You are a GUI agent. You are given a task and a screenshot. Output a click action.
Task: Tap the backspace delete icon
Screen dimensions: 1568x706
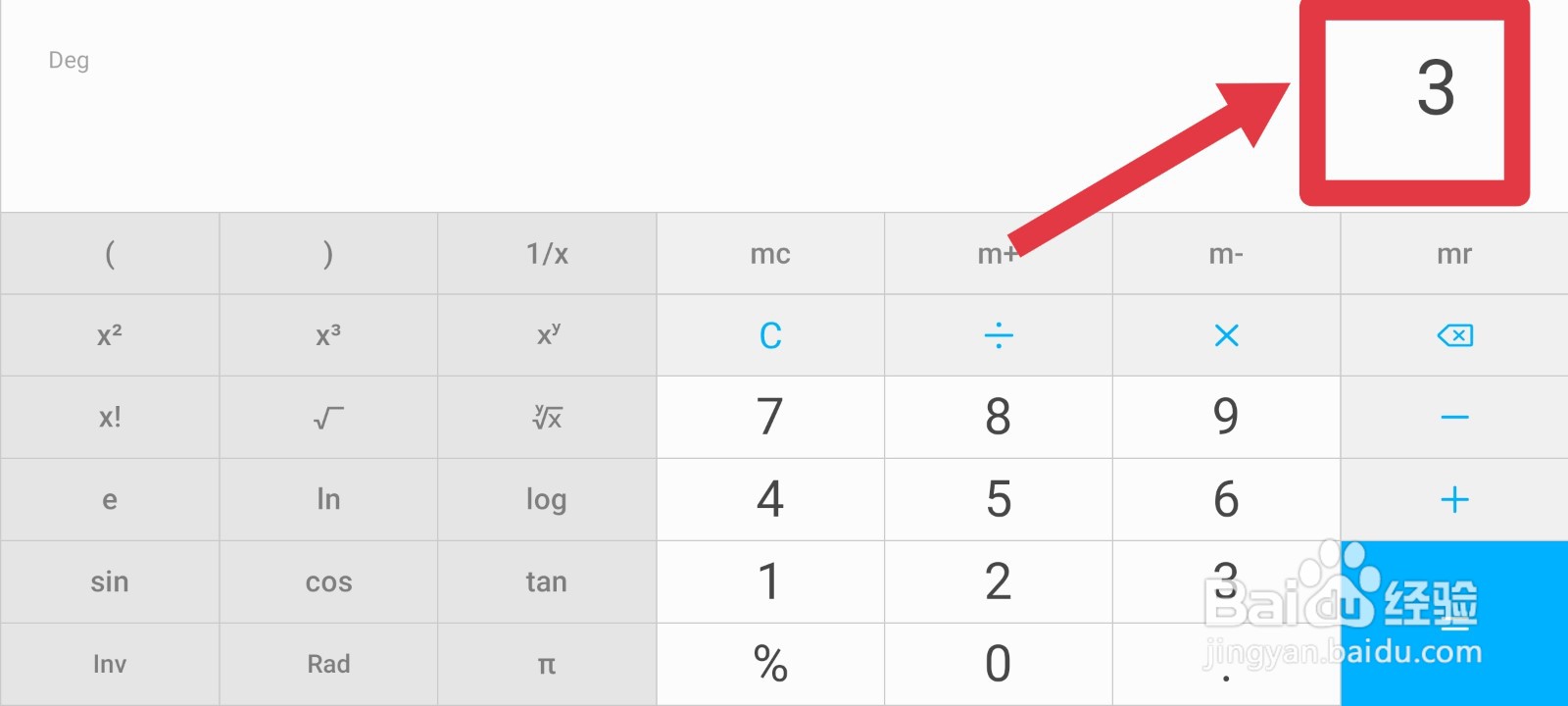click(1454, 335)
